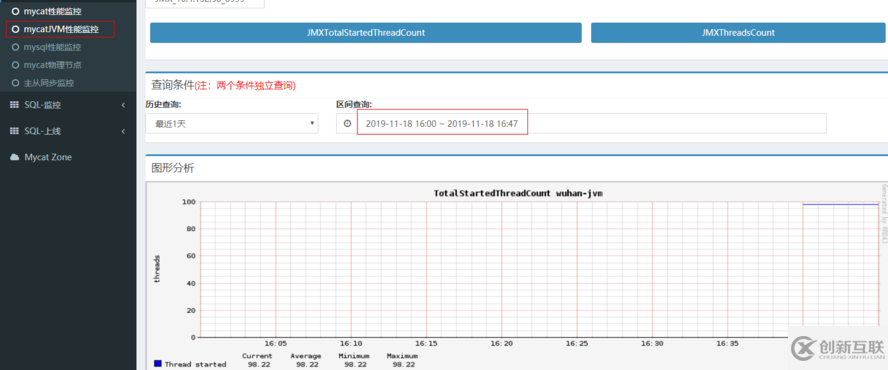
Task: Expand the SQL-监控 menu
Action: pos(68,105)
